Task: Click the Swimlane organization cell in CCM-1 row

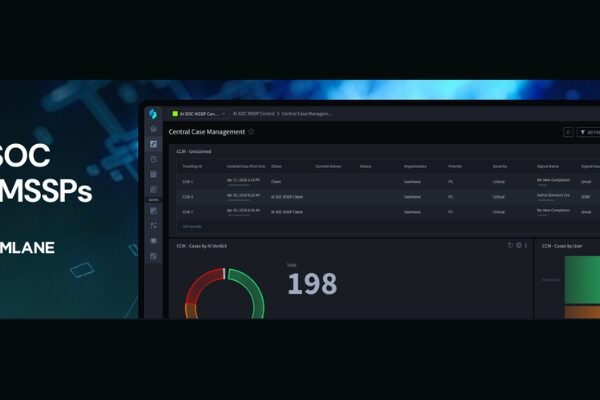Action: point(412,181)
